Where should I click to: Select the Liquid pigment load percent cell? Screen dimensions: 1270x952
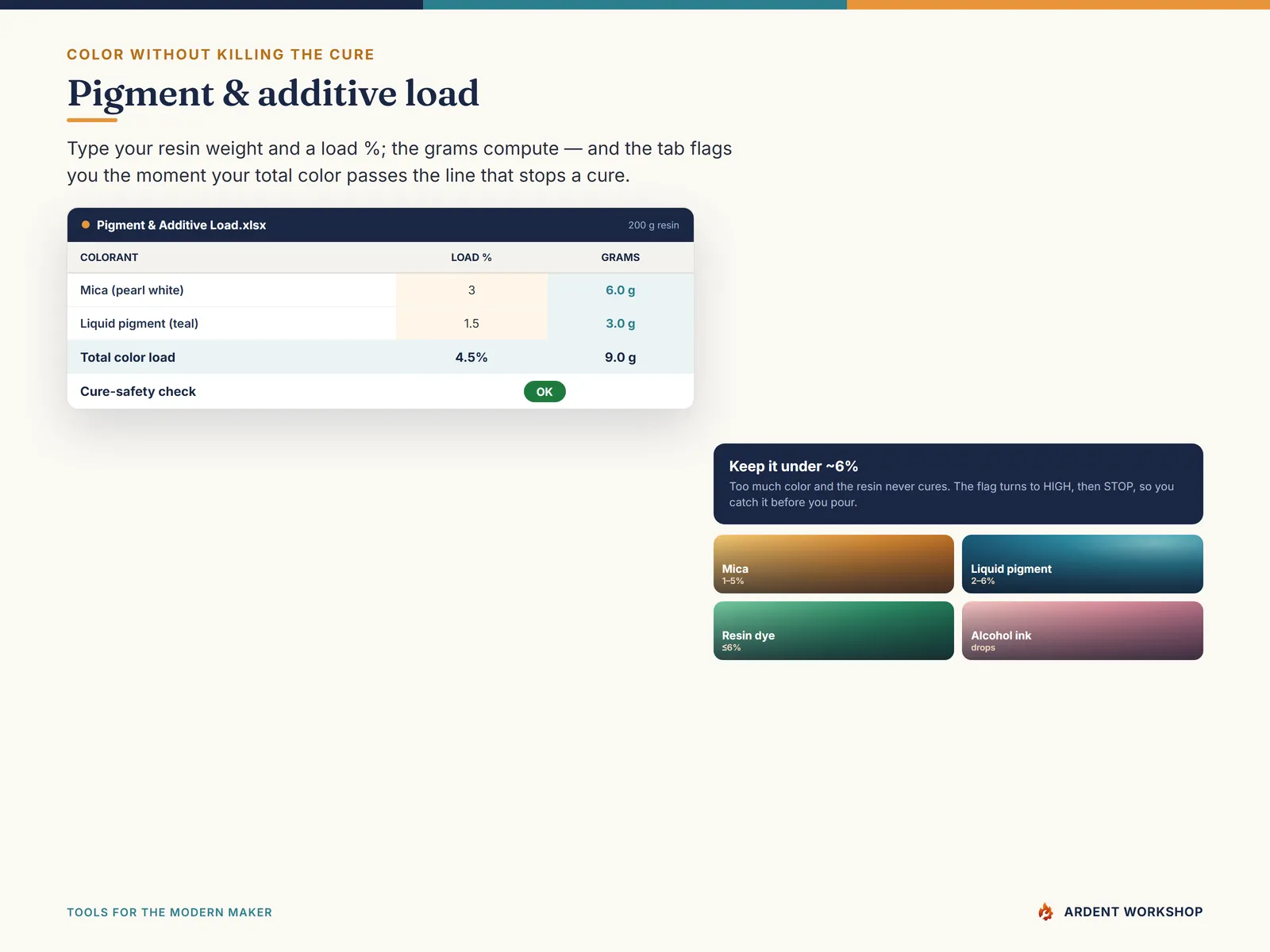471,324
